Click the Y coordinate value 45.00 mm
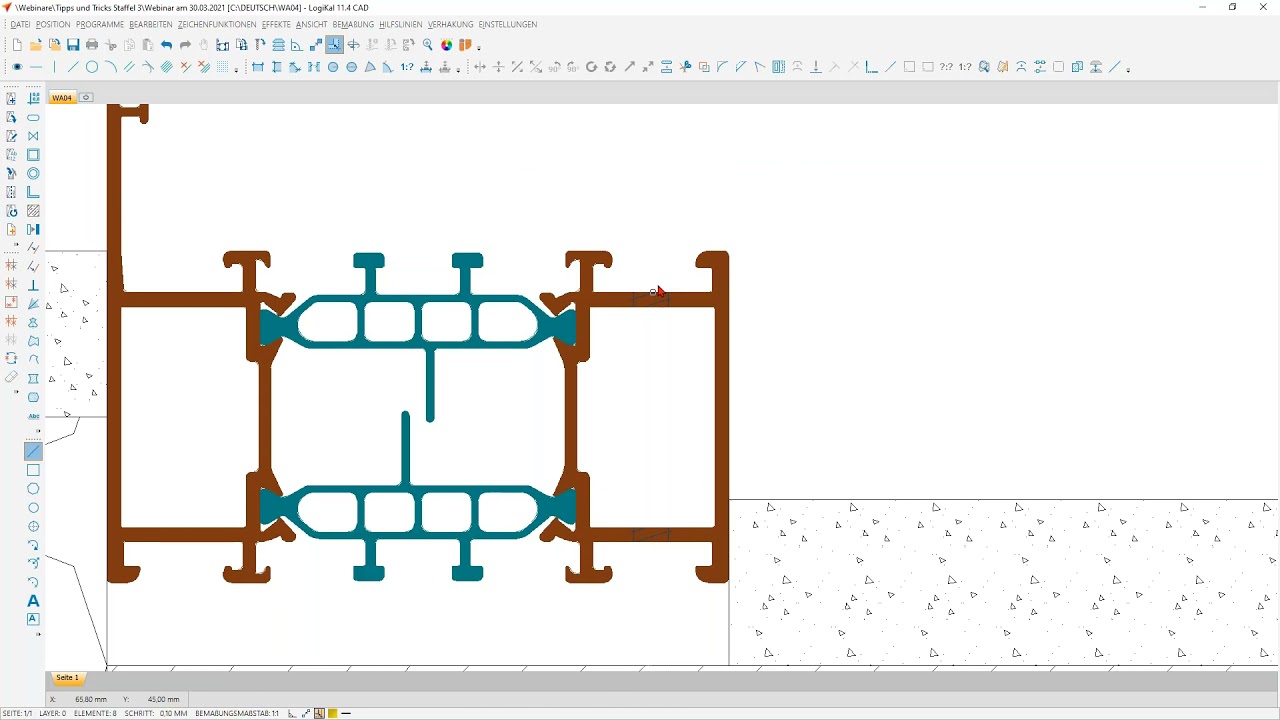Image resolution: width=1280 pixels, height=720 pixels. (164, 700)
